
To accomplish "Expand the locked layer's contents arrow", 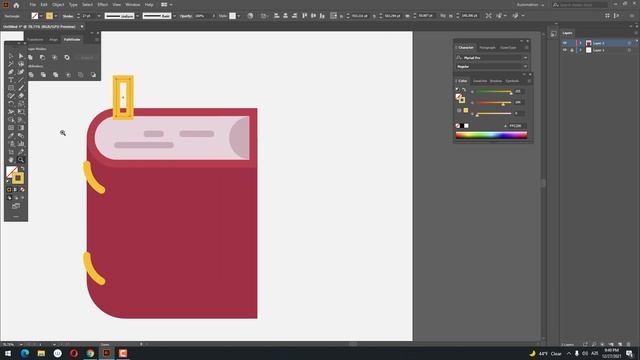I will [x=580, y=50].
